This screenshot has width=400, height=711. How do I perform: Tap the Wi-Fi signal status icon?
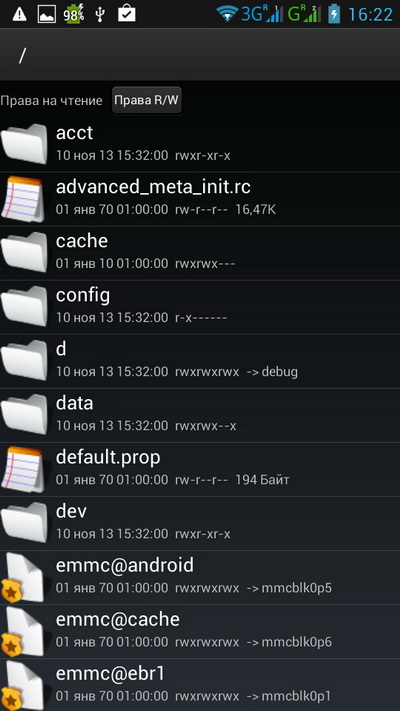point(227,14)
